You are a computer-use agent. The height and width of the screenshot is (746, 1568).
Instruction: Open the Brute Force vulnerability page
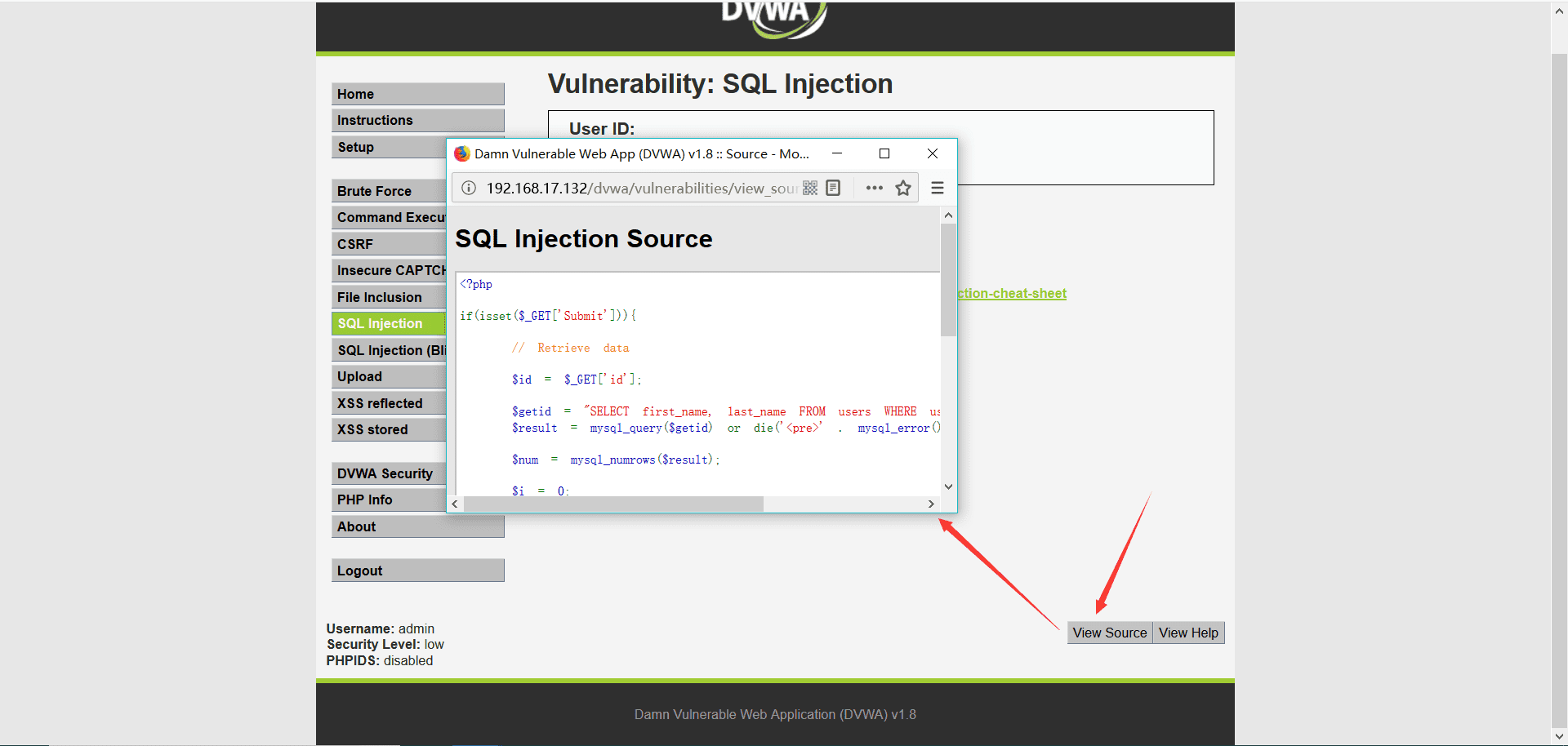click(x=389, y=191)
